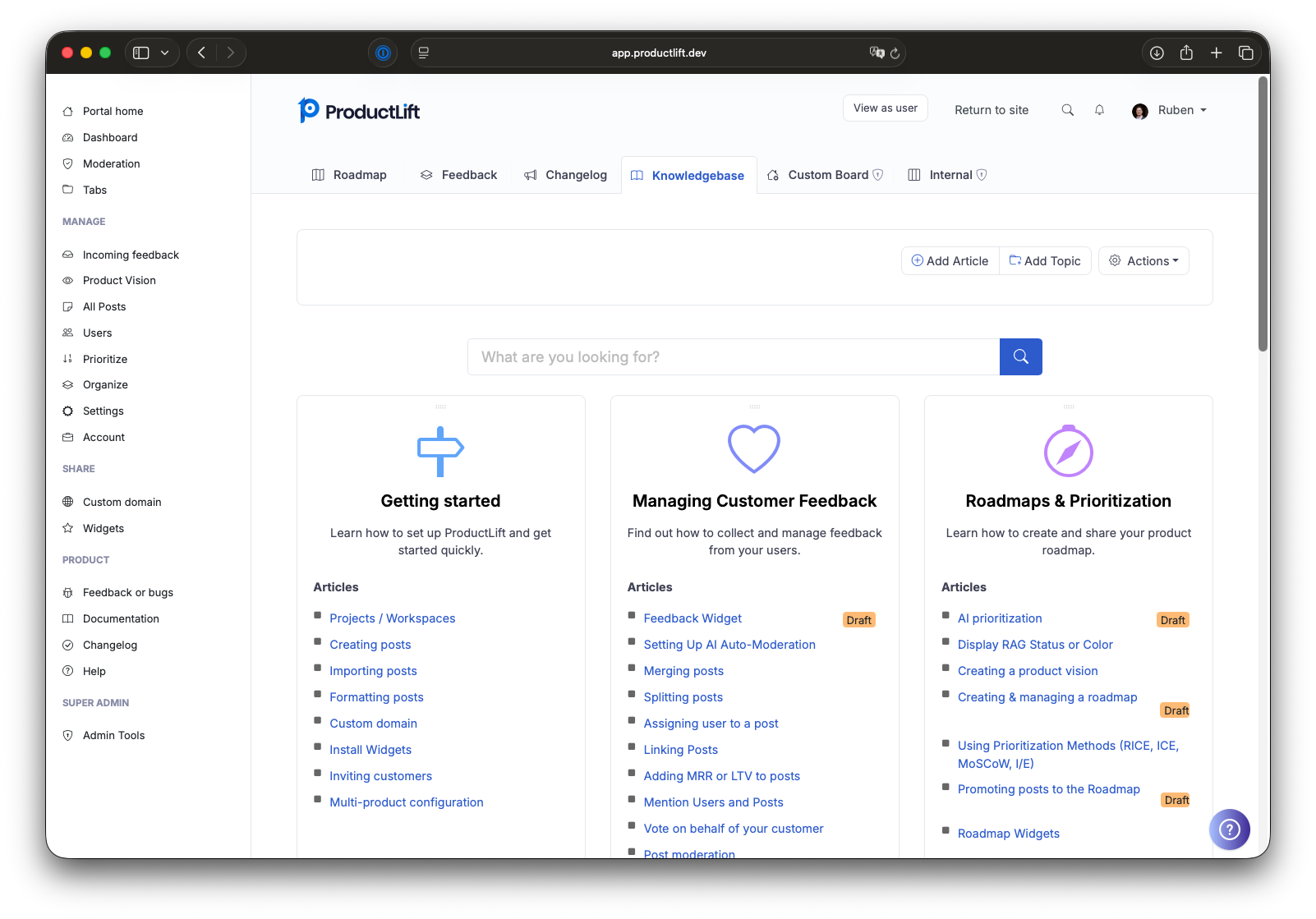
Task: Click the compass icon for Roadmaps & Prioritization
Action: coord(1068,450)
